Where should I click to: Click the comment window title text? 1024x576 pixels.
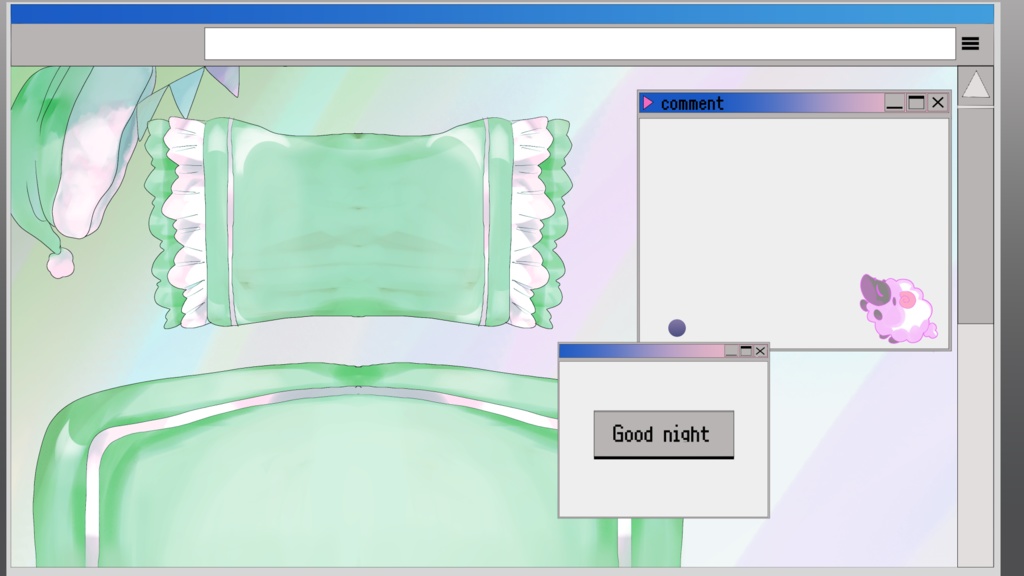(692, 103)
